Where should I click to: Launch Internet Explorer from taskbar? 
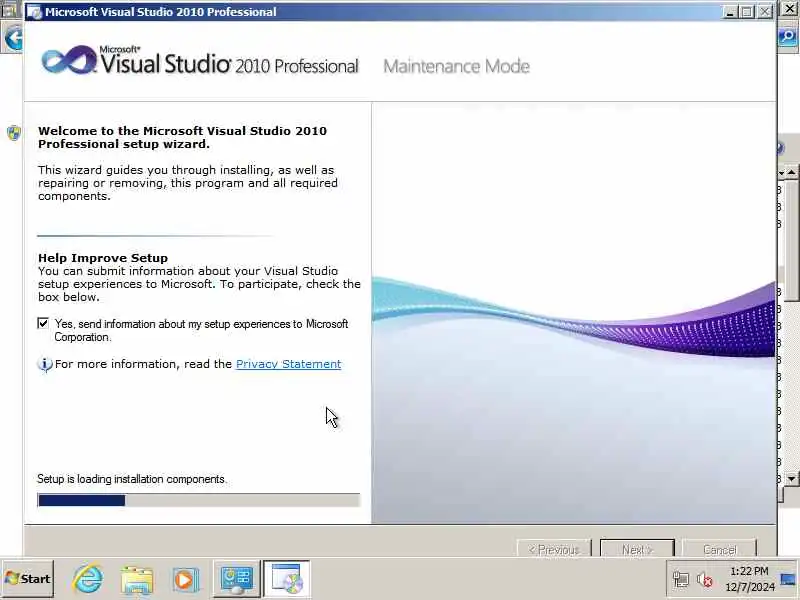pyautogui.click(x=88, y=579)
